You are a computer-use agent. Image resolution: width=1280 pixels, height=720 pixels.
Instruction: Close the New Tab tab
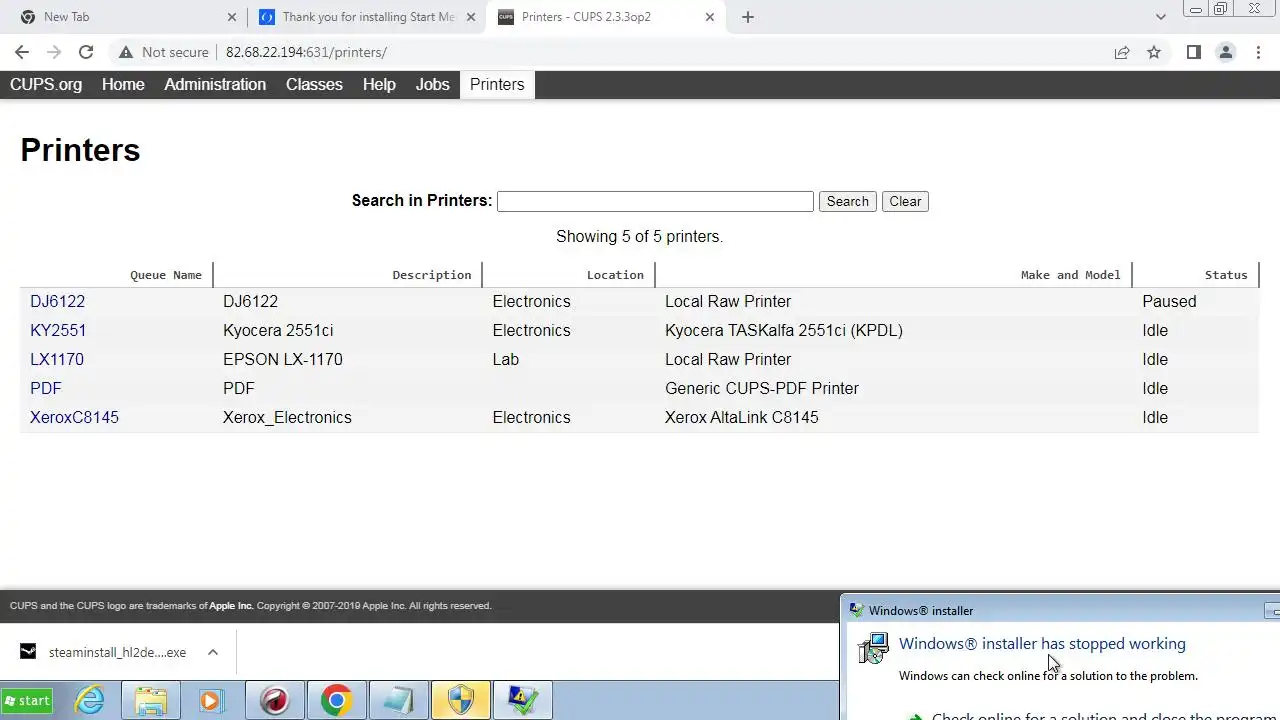tap(232, 17)
